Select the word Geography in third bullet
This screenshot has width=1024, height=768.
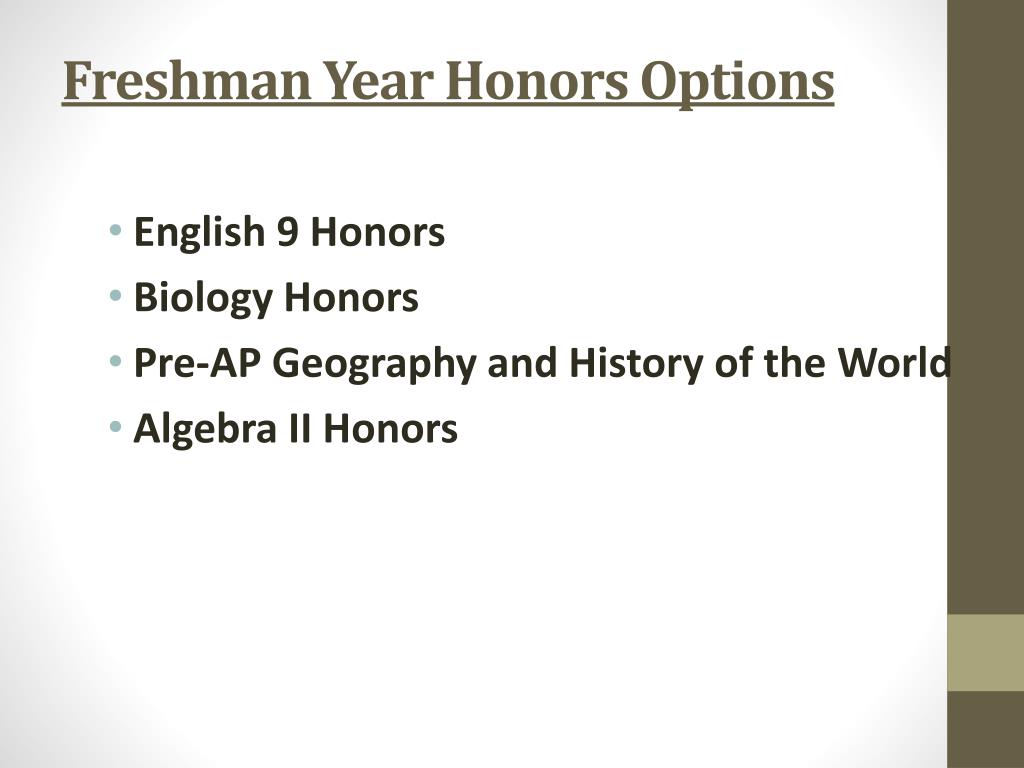(374, 364)
